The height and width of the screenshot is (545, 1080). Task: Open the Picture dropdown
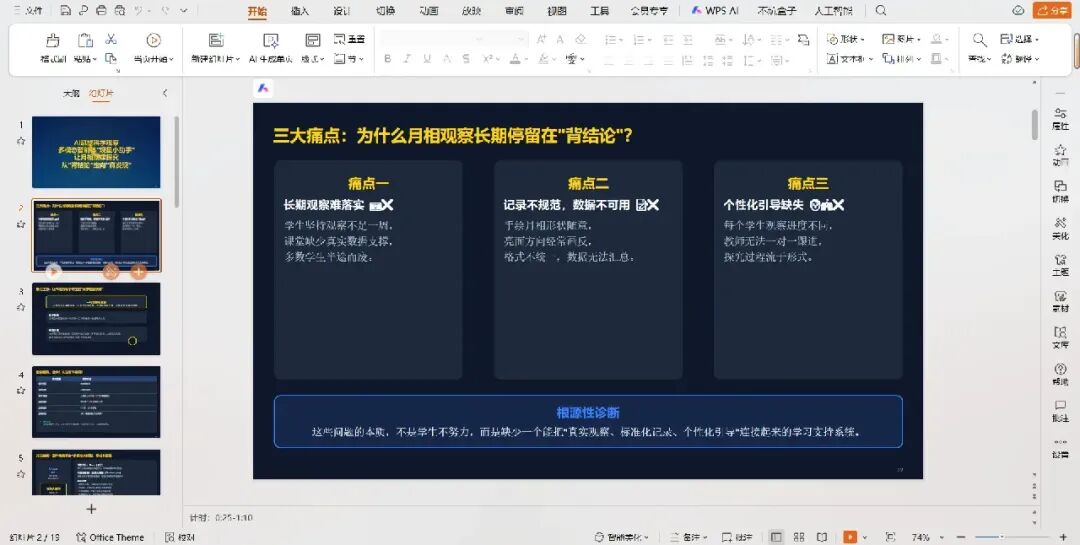[902, 39]
